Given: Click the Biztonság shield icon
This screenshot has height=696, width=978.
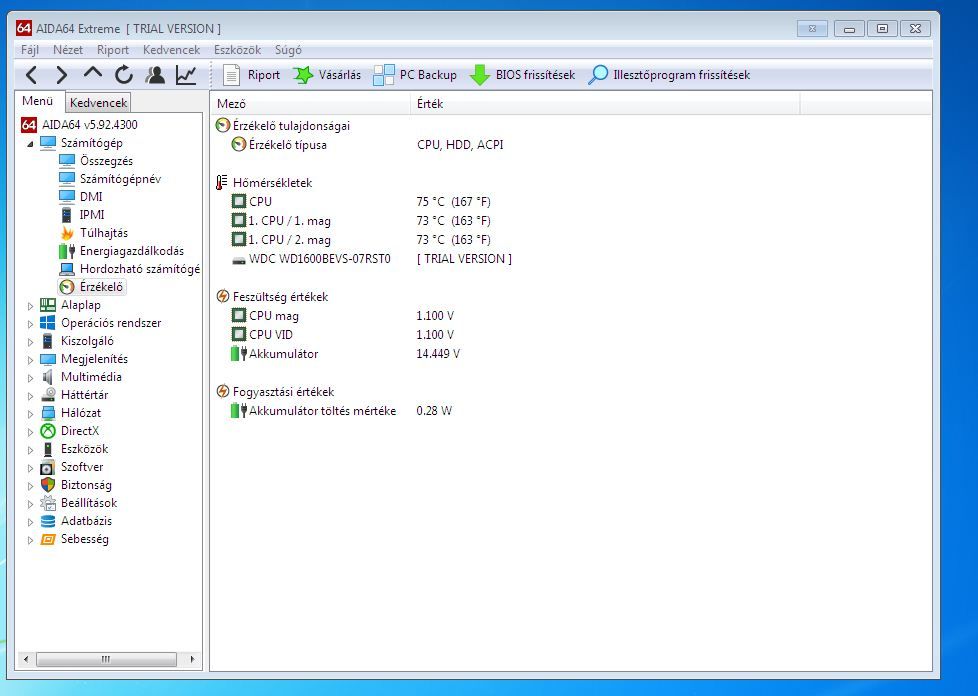Looking at the screenshot, I should 48,485.
